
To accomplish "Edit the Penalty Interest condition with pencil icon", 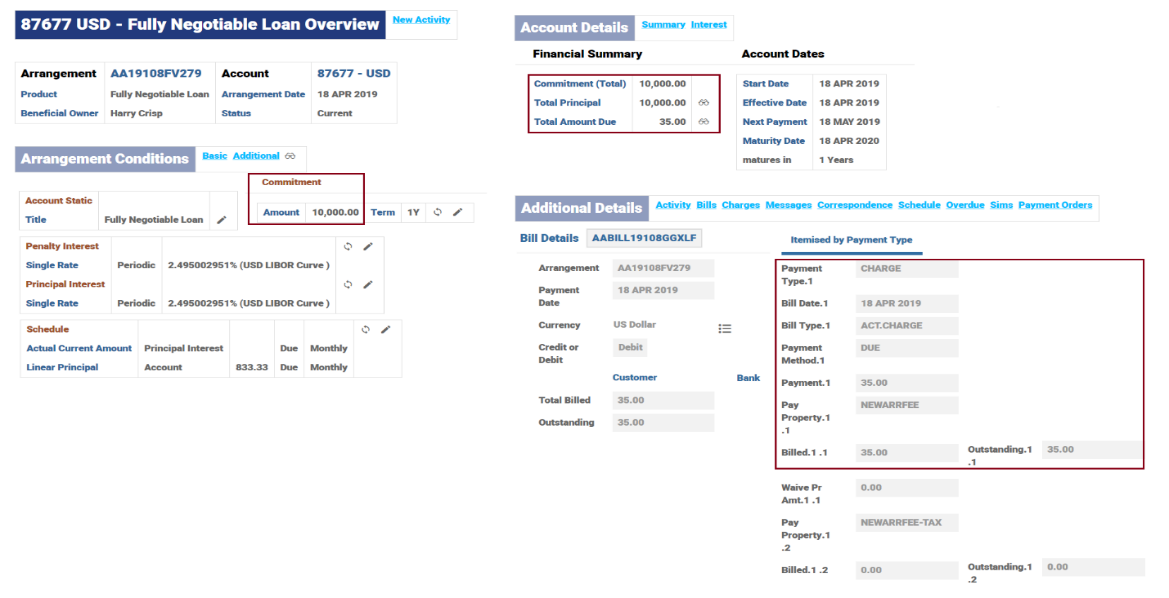I will pyautogui.click(x=367, y=246).
